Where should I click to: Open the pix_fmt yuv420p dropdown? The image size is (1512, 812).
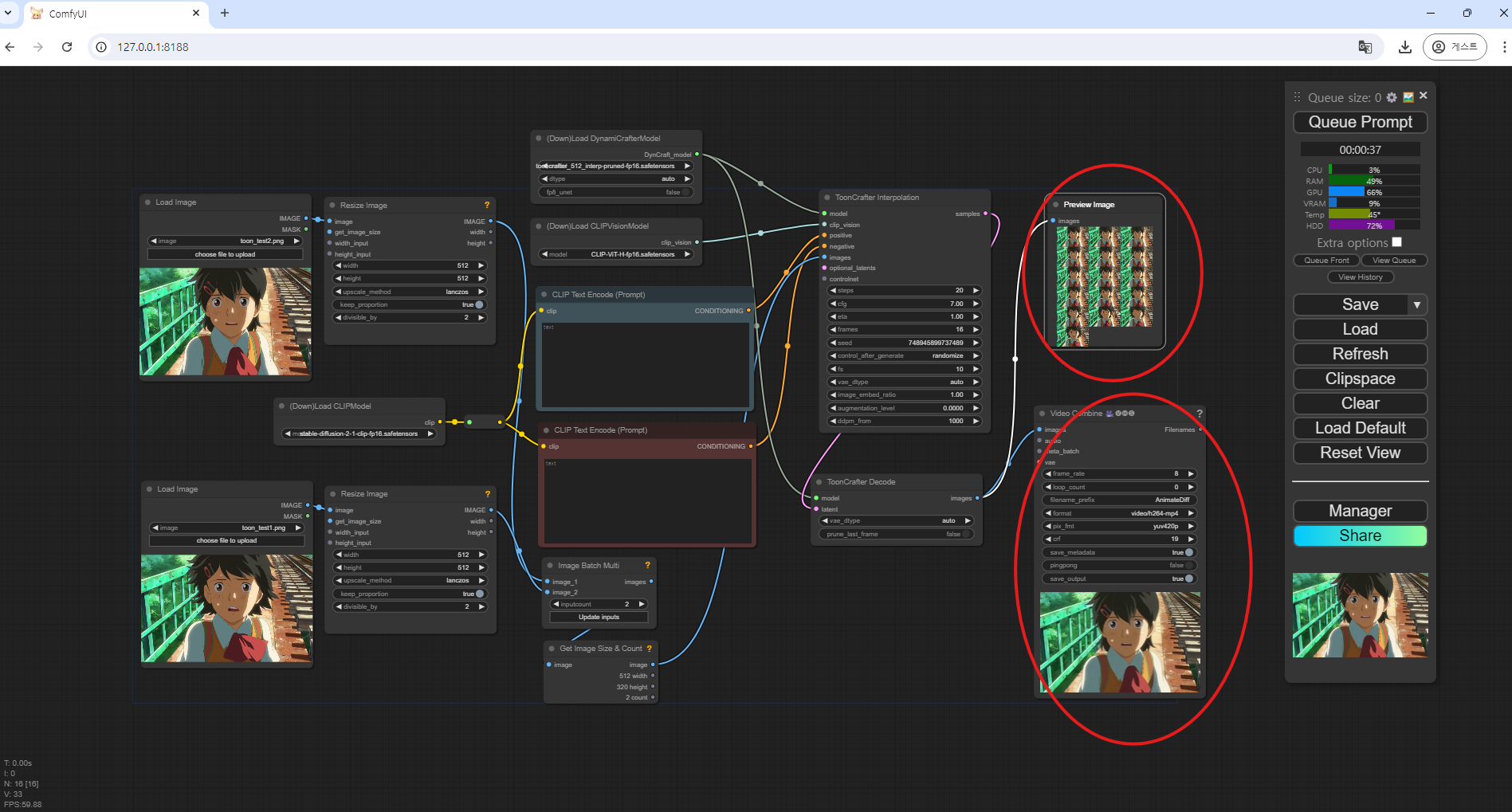pyautogui.click(x=1120, y=526)
